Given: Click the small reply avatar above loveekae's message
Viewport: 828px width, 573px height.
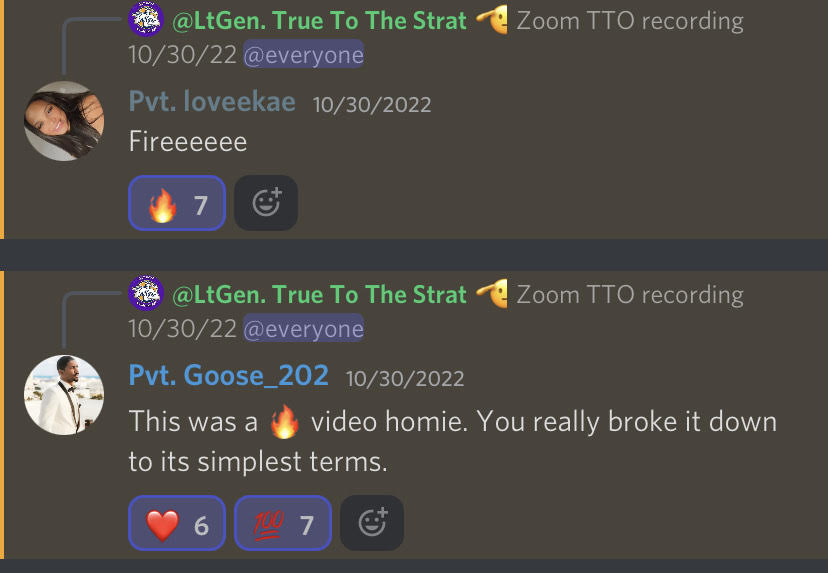Looking at the screenshot, I should pos(146,19).
